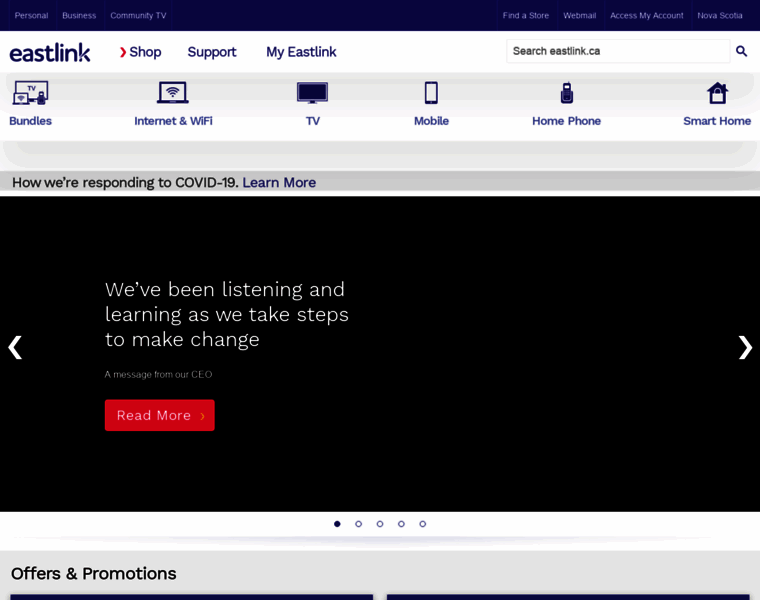Go to the eastlink logo homepage
Image resolution: width=760 pixels, height=600 pixels.
coord(50,52)
